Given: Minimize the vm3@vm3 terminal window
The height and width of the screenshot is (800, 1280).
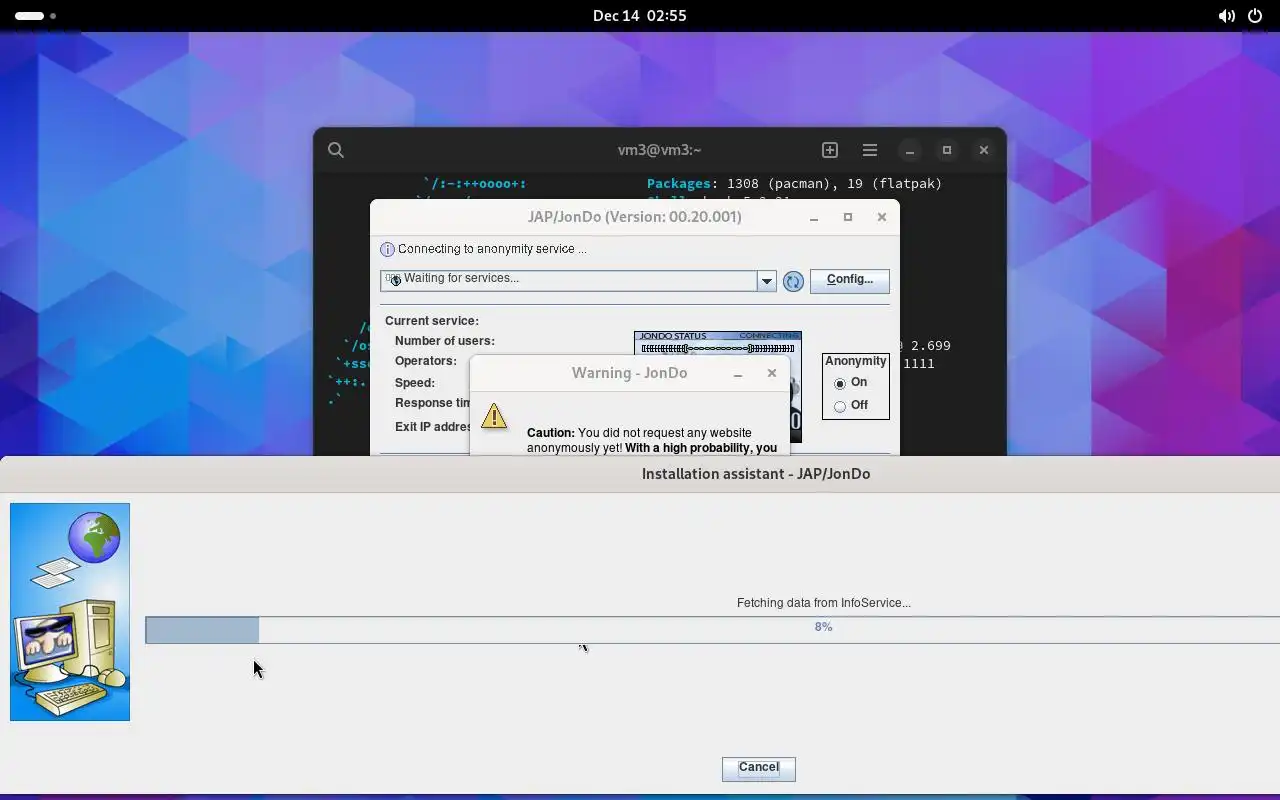Looking at the screenshot, I should coord(910,151).
